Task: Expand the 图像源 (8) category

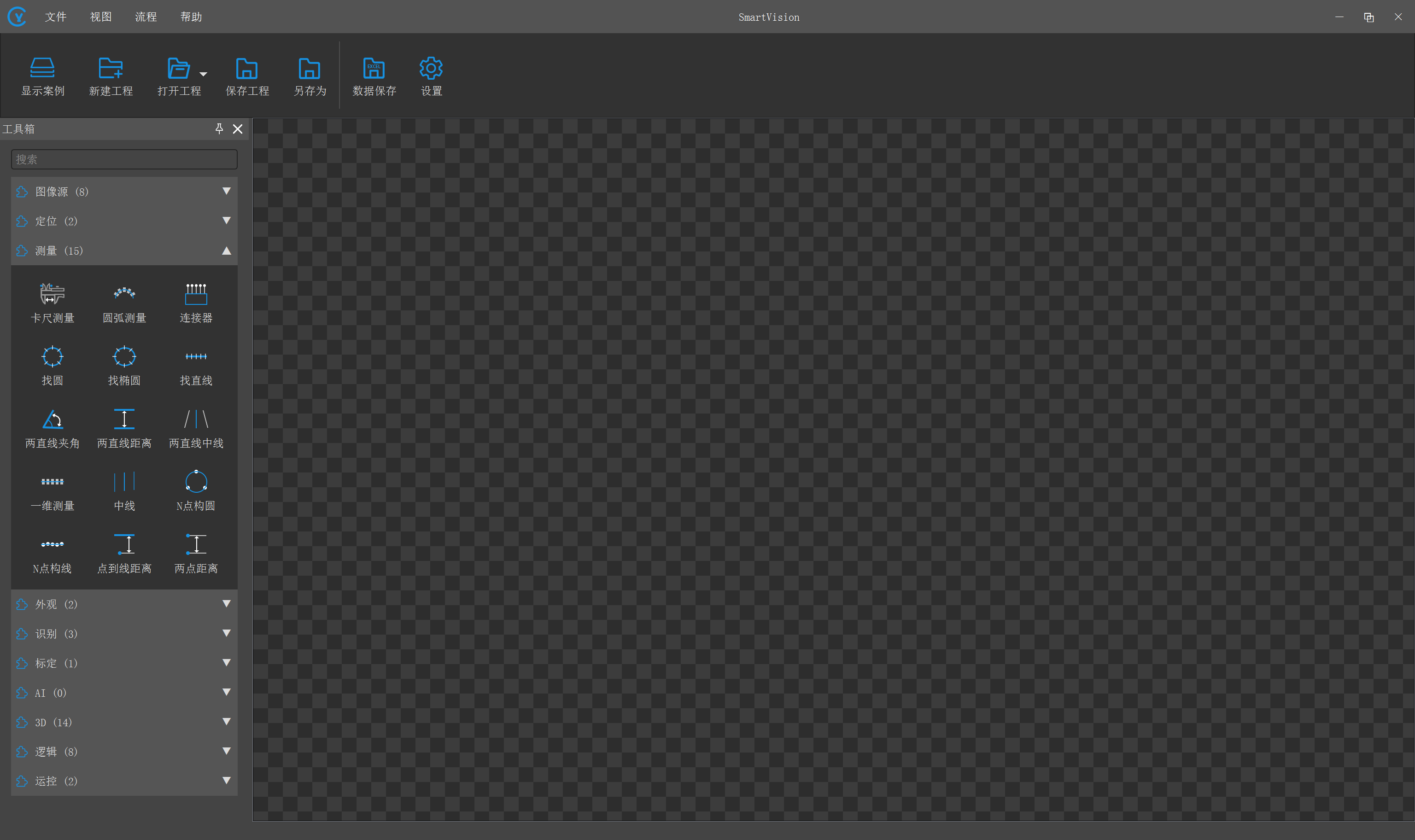Action: 124,191
